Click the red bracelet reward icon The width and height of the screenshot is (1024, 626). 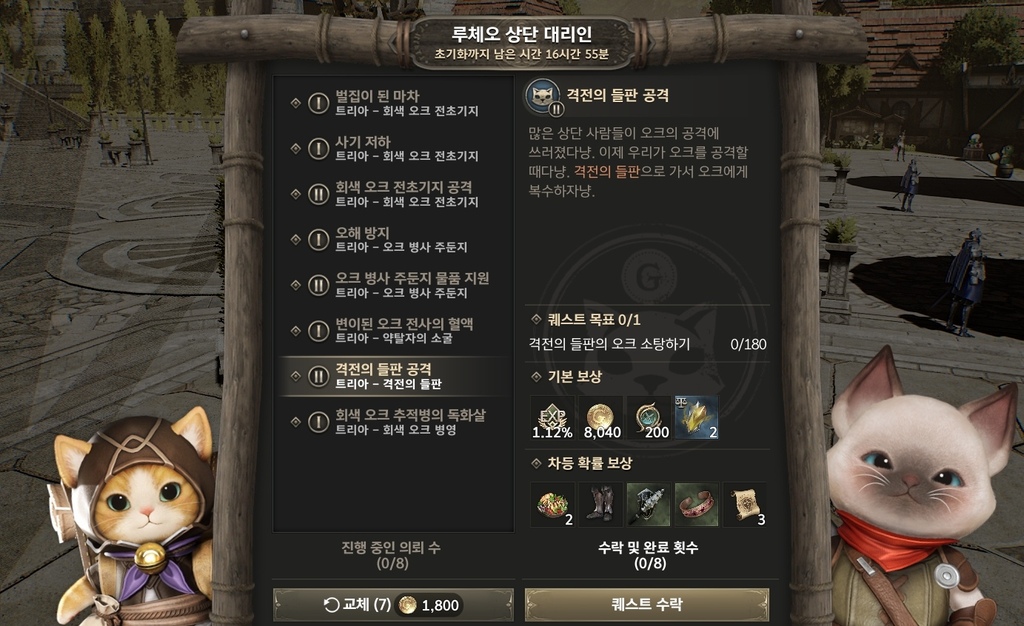click(x=697, y=505)
